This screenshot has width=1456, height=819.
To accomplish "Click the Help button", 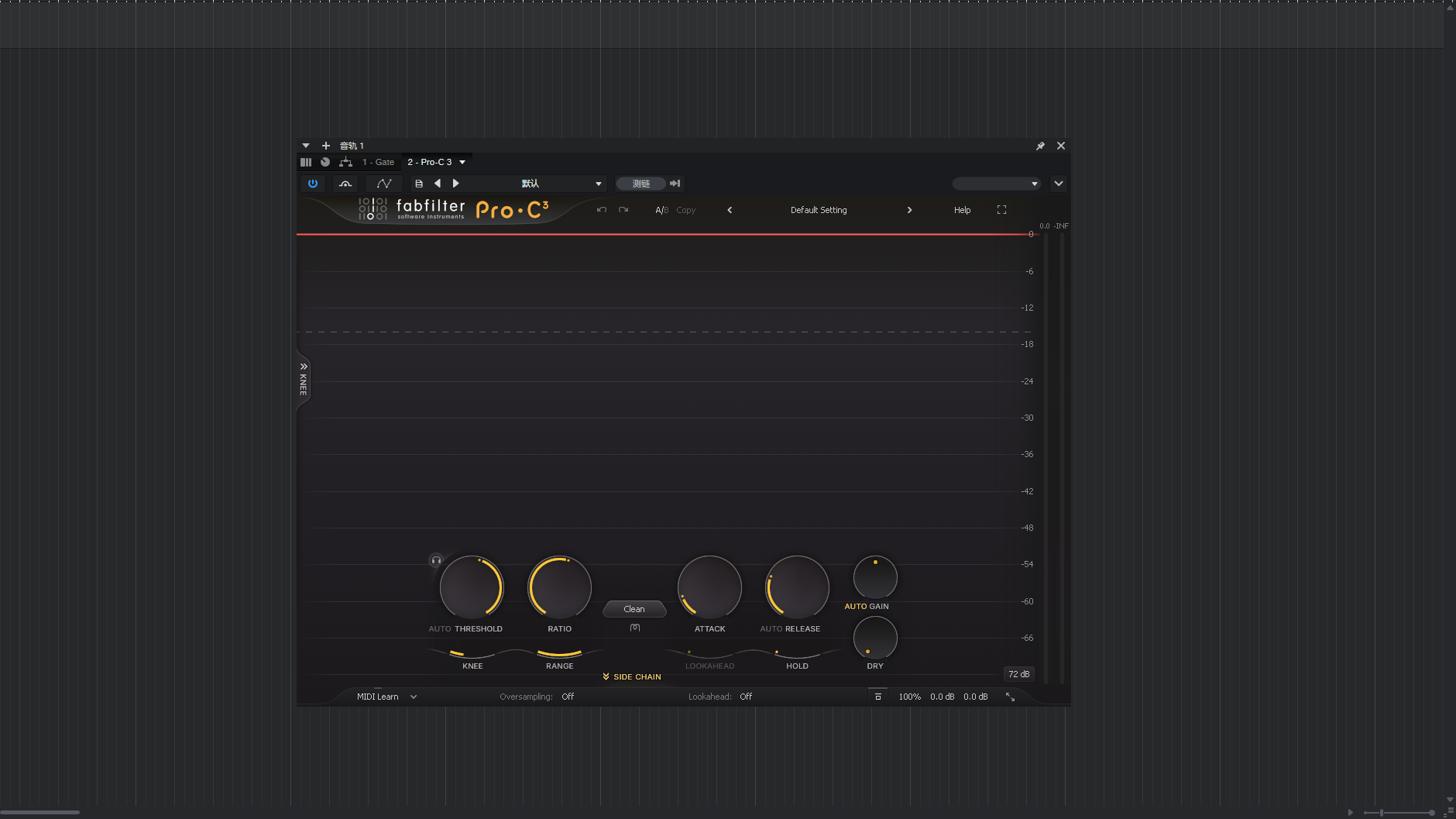I will (962, 210).
